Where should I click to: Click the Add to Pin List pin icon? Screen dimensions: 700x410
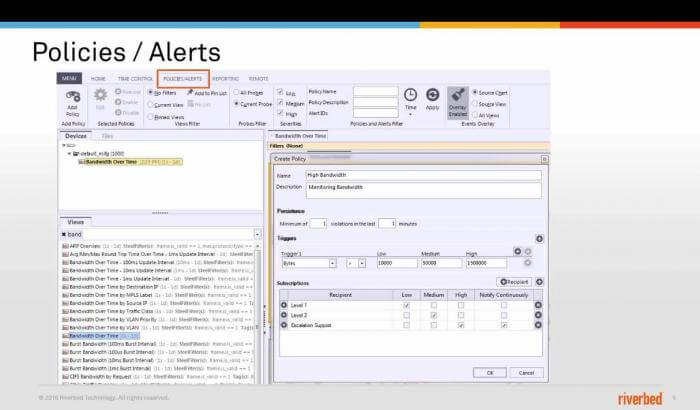(x=190, y=92)
